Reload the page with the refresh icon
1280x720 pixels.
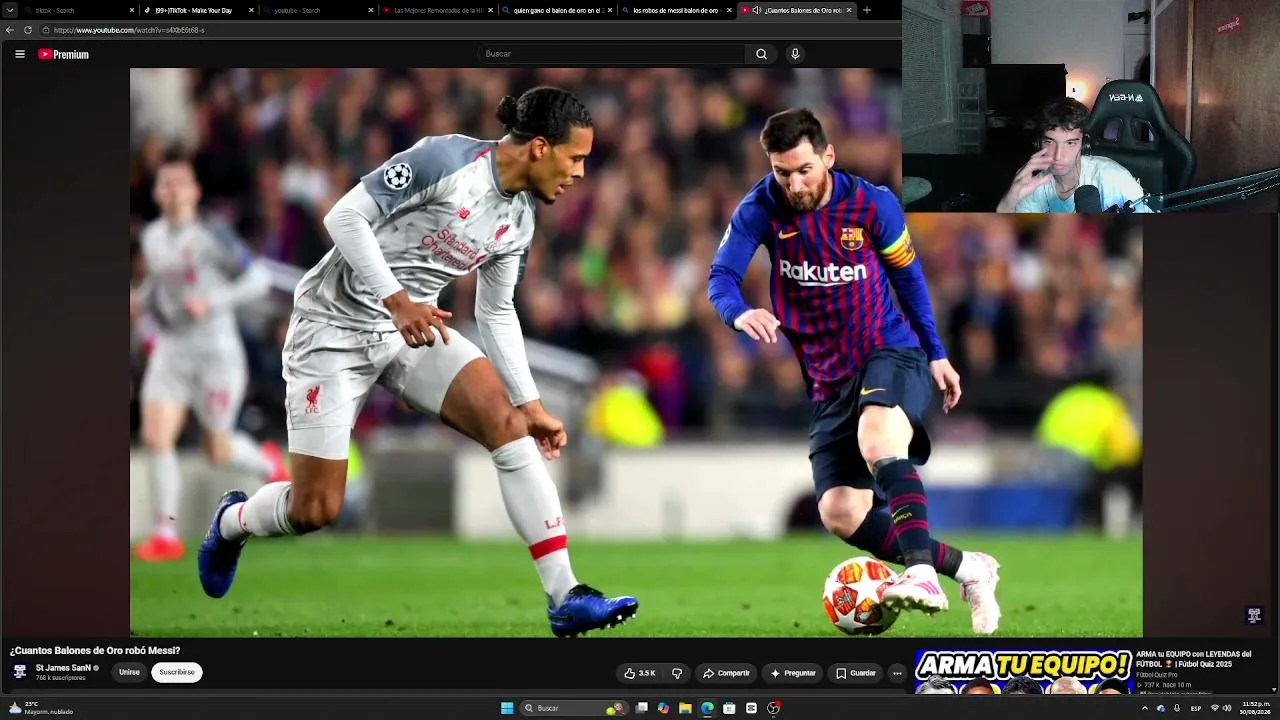coord(27,30)
